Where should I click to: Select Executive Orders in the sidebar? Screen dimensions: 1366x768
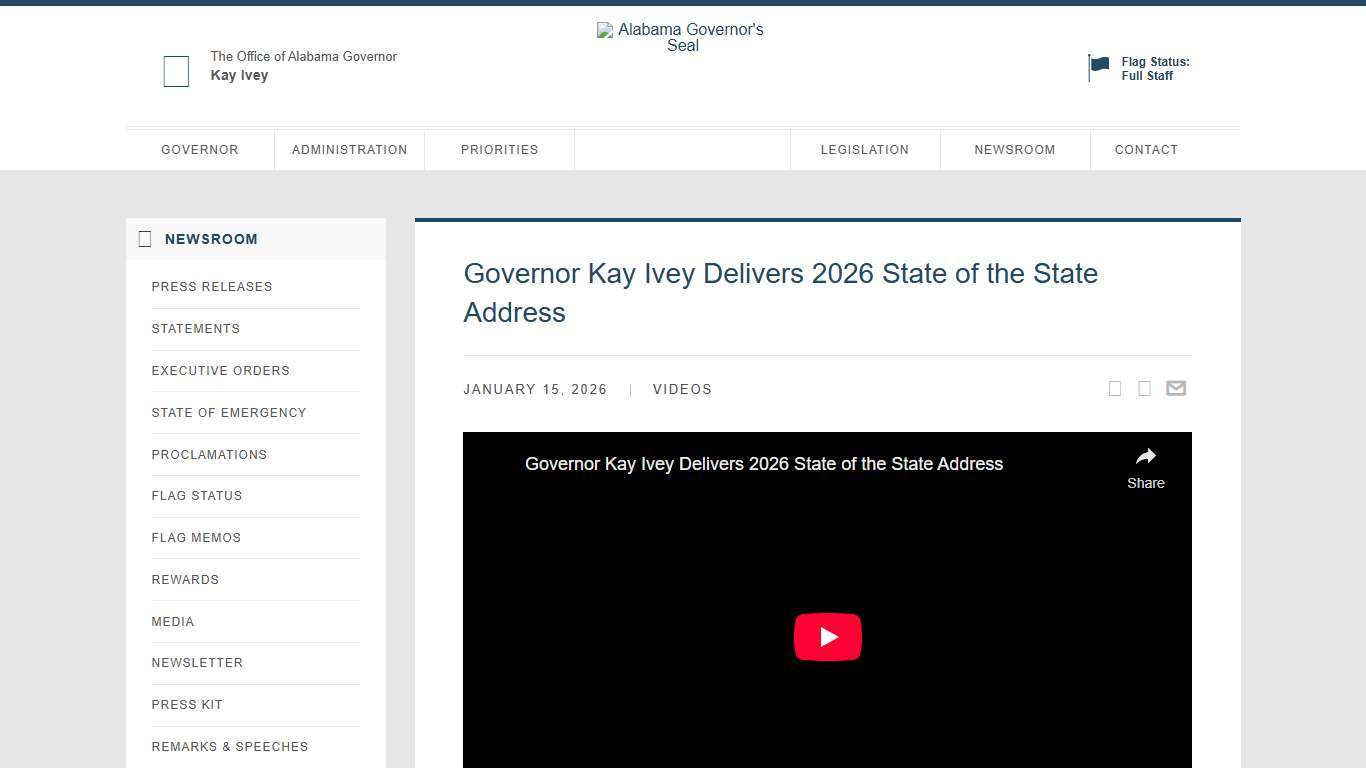coord(220,371)
